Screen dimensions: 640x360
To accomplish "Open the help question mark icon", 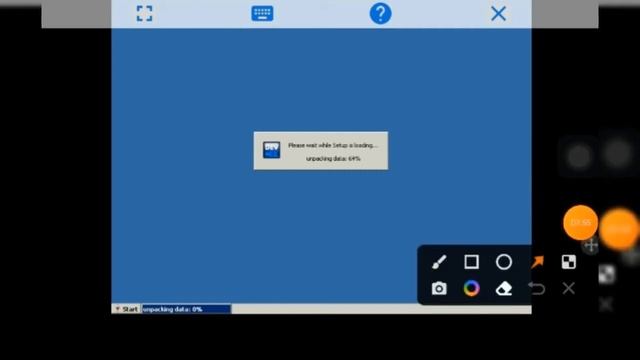I will pos(380,13).
